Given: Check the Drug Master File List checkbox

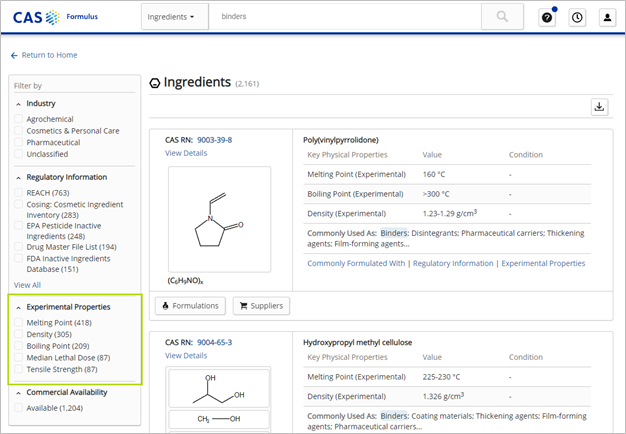Looking at the screenshot, I should click(18, 246).
